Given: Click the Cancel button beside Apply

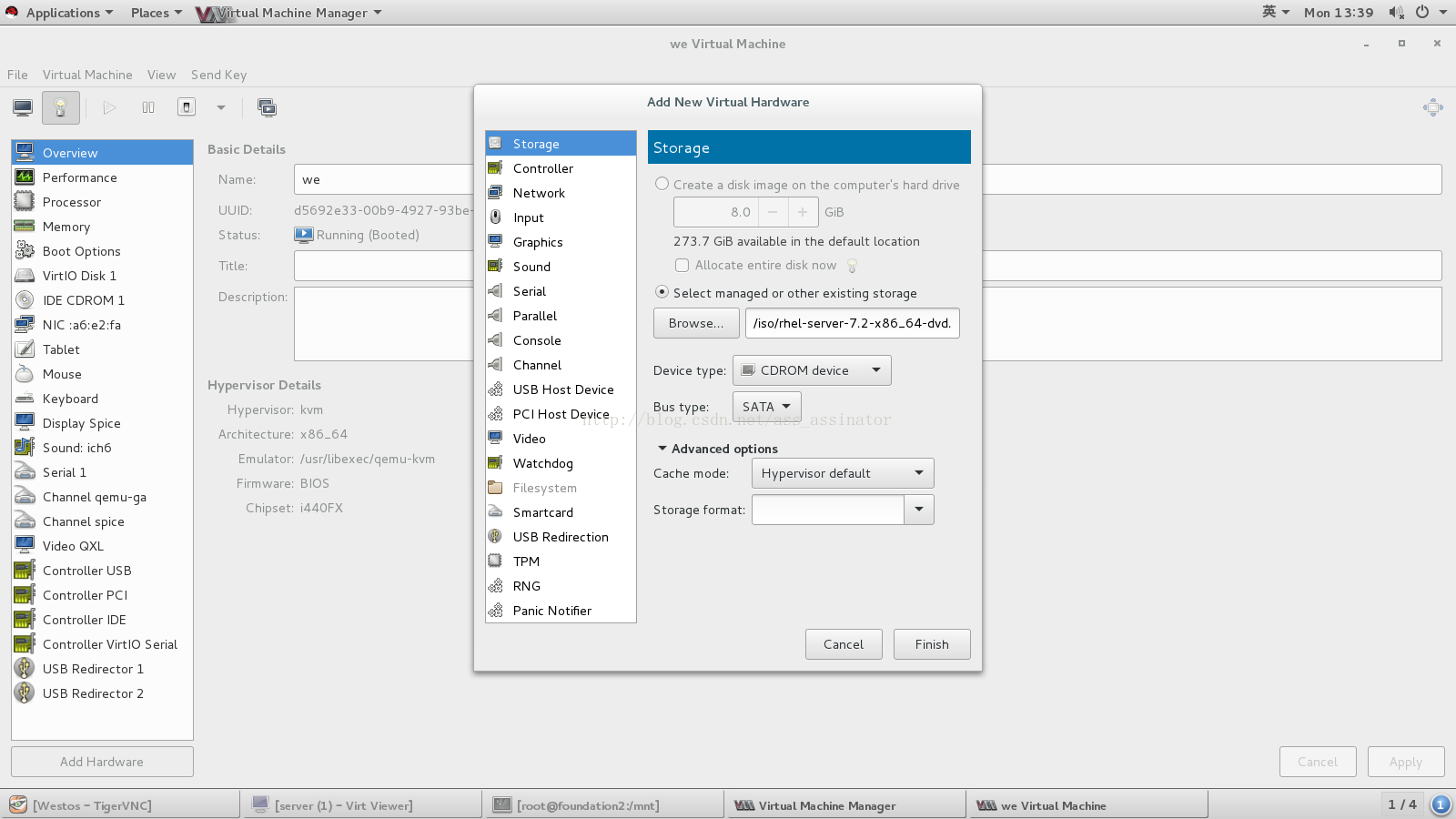Looking at the screenshot, I should click(x=1318, y=762).
